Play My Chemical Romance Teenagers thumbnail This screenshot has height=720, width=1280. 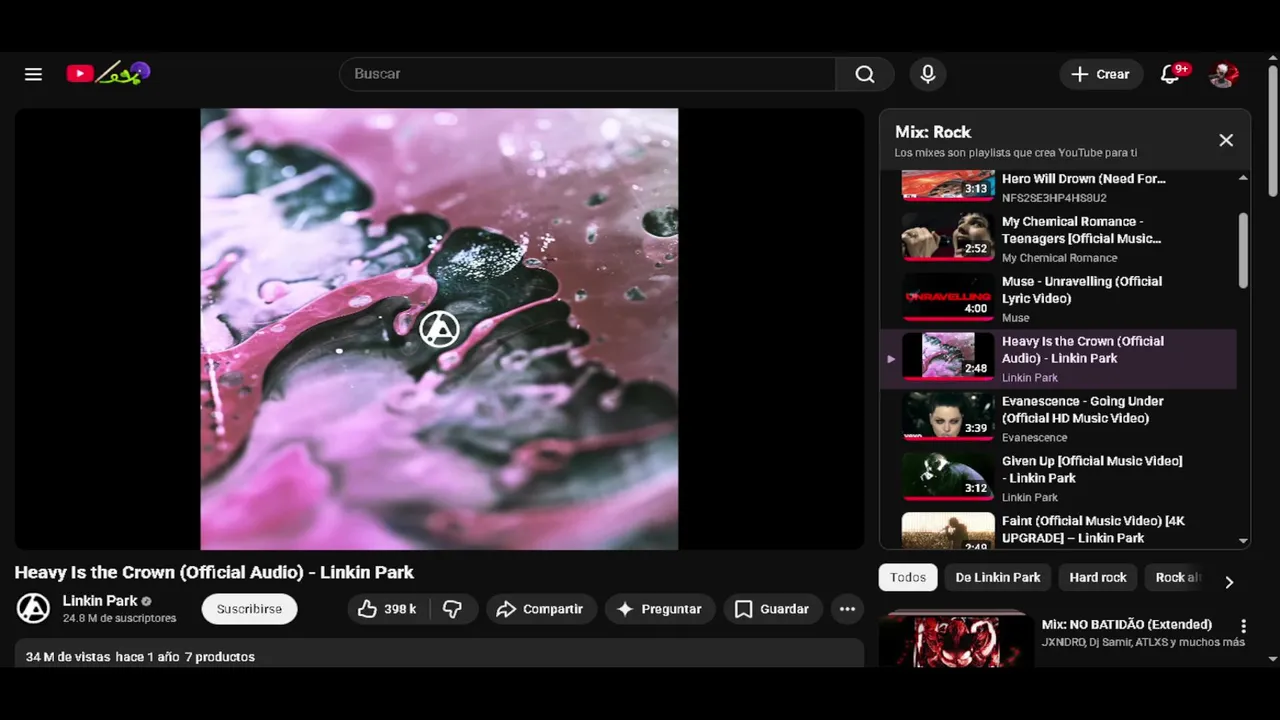click(947, 236)
